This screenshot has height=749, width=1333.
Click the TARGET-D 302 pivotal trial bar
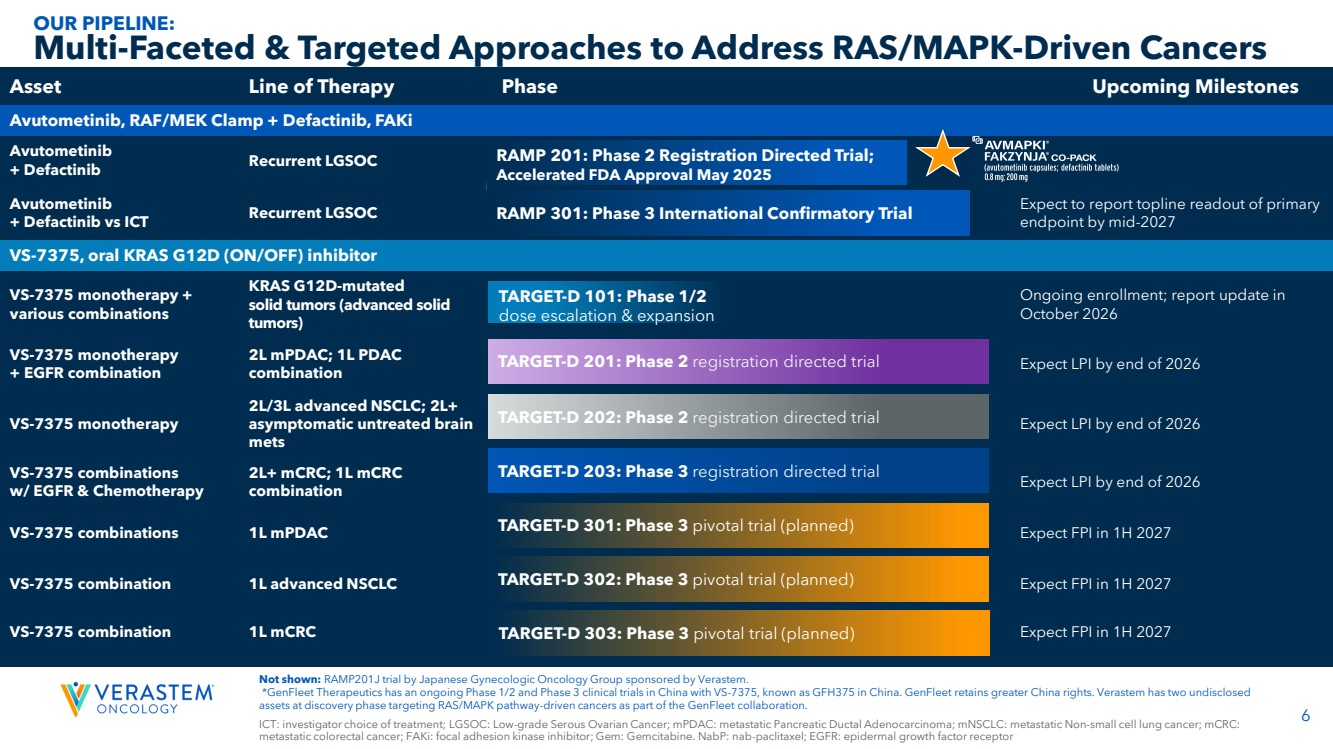[x=738, y=580]
